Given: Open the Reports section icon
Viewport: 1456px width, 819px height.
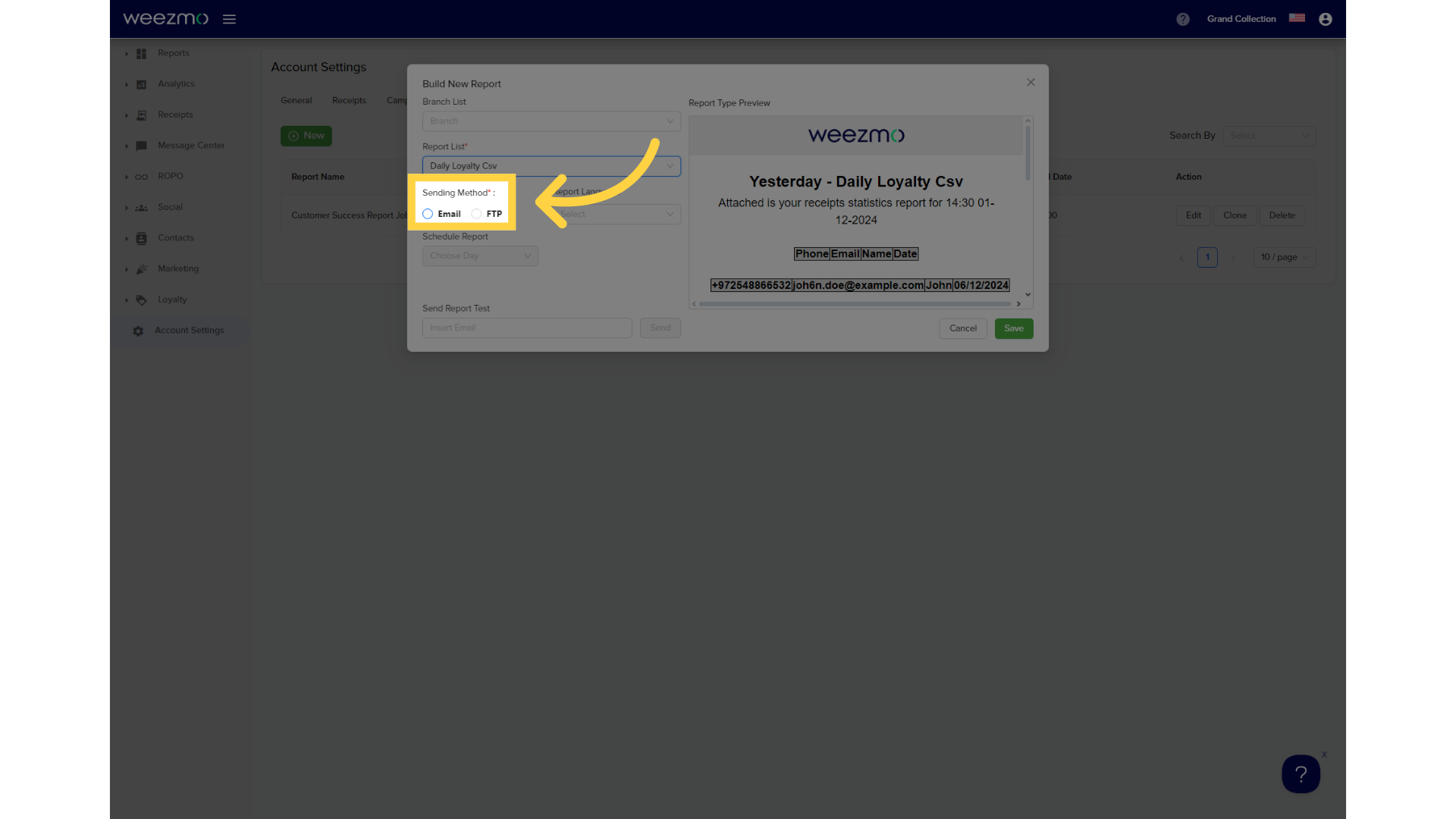Looking at the screenshot, I should tap(142, 53).
